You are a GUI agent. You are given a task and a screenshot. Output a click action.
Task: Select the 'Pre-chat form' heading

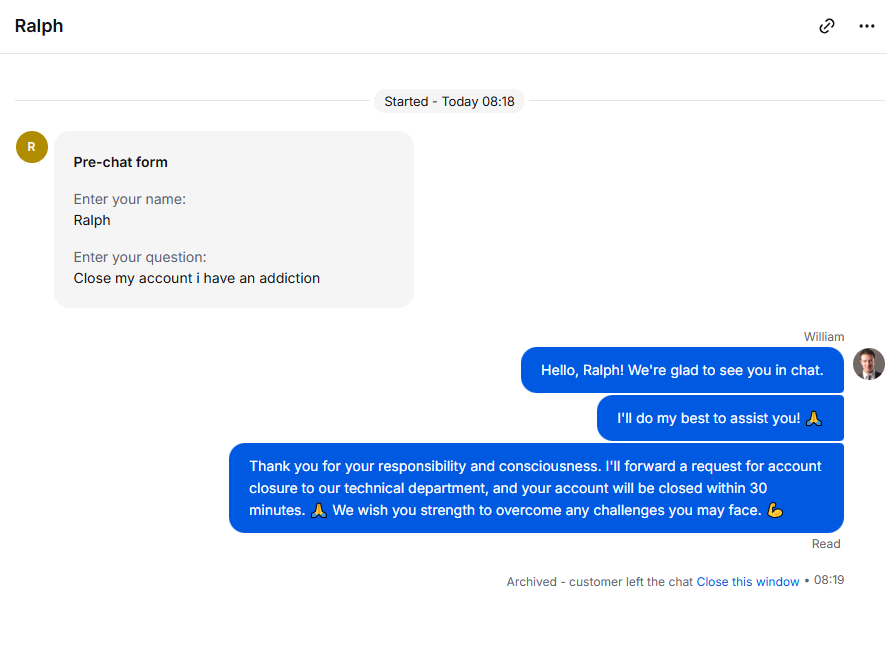[x=120, y=162]
